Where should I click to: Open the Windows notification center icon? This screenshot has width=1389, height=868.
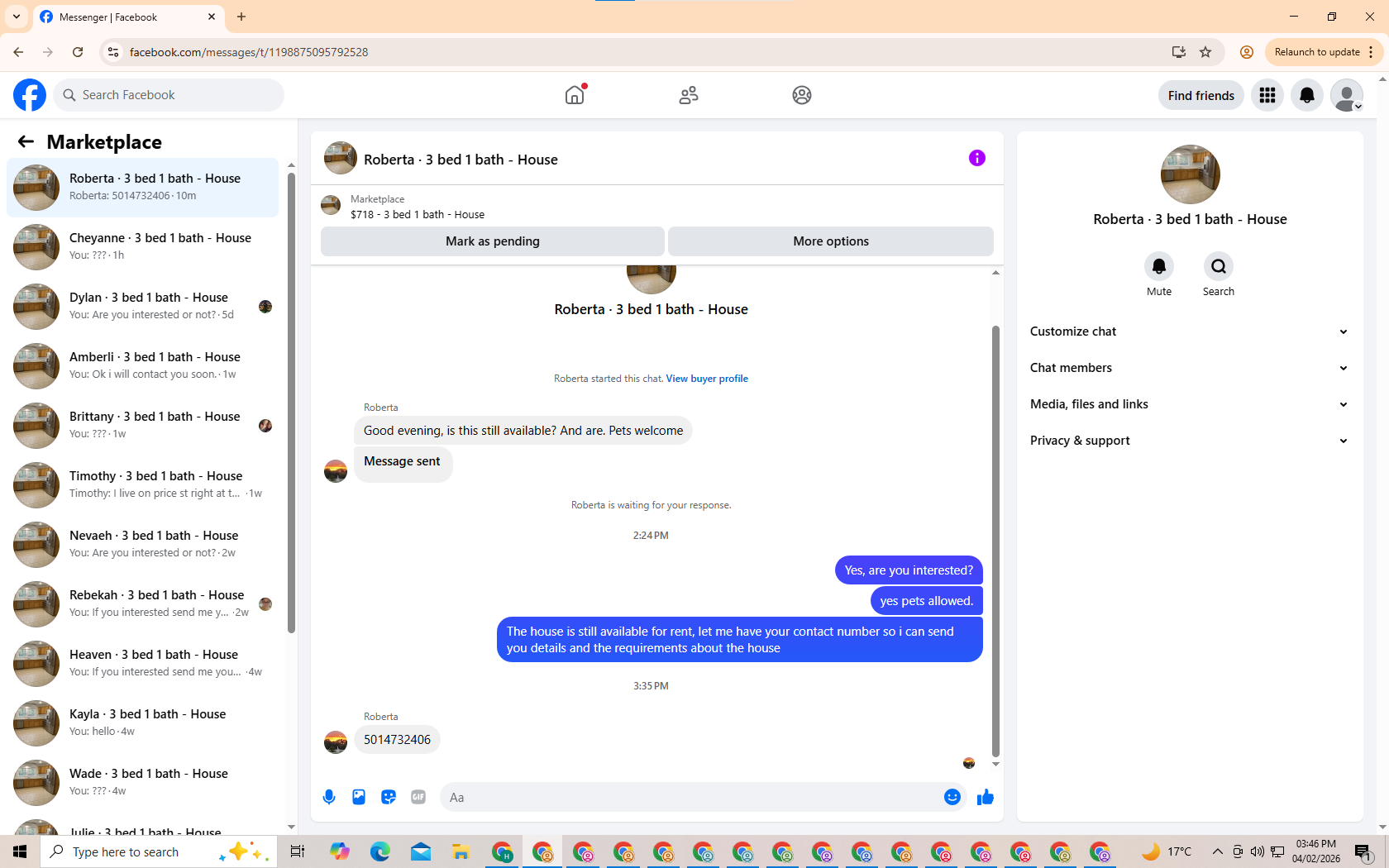[x=1363, y=851]
